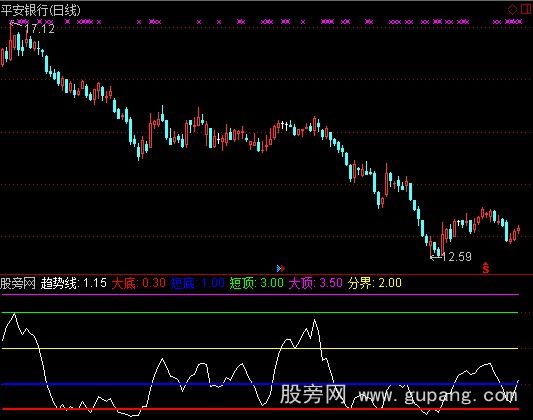533x420 pixels.
Task: Click the red S signal marker
Action: click(x=486, y=268)
